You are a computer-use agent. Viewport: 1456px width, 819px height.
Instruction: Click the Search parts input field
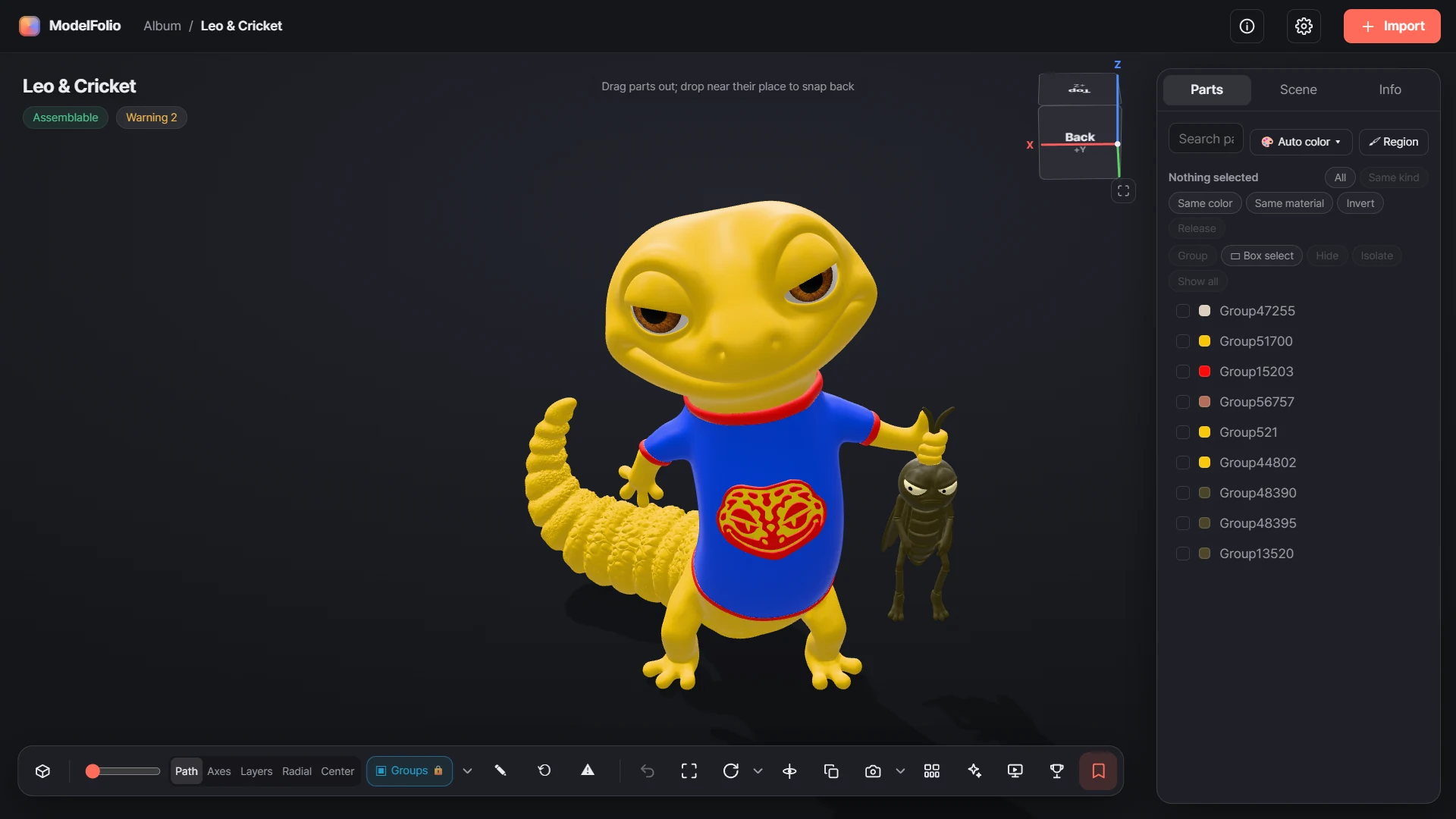tap(1206, 139)
